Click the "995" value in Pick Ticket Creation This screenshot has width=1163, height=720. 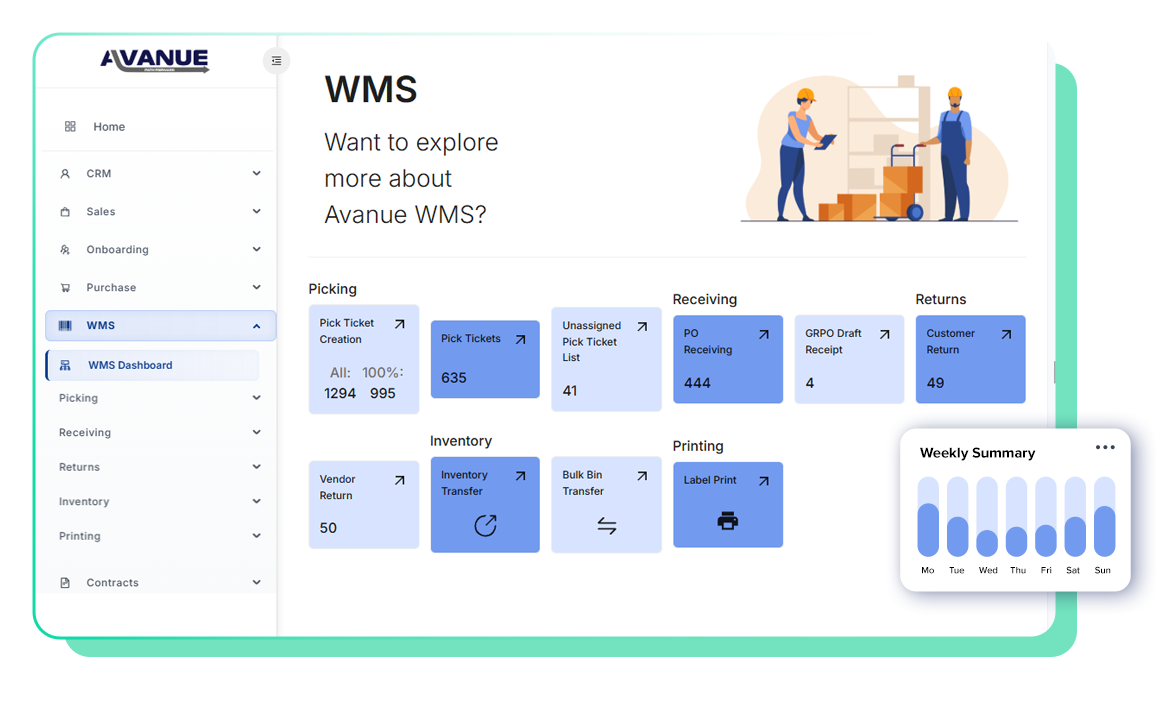coord(383,394)
